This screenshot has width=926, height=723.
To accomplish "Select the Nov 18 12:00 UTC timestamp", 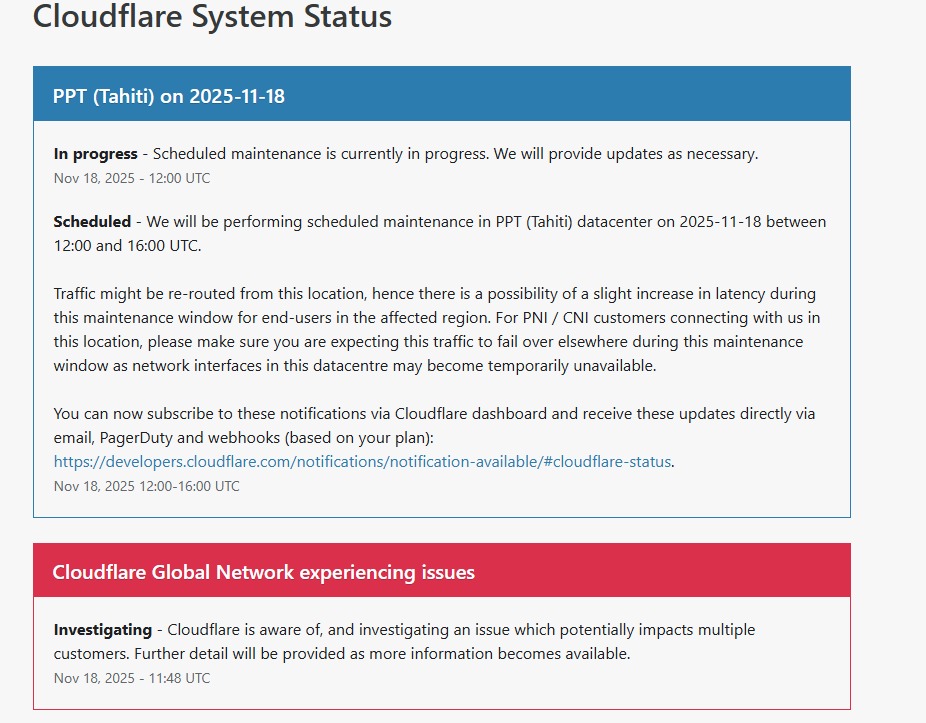I will (131, 177).
